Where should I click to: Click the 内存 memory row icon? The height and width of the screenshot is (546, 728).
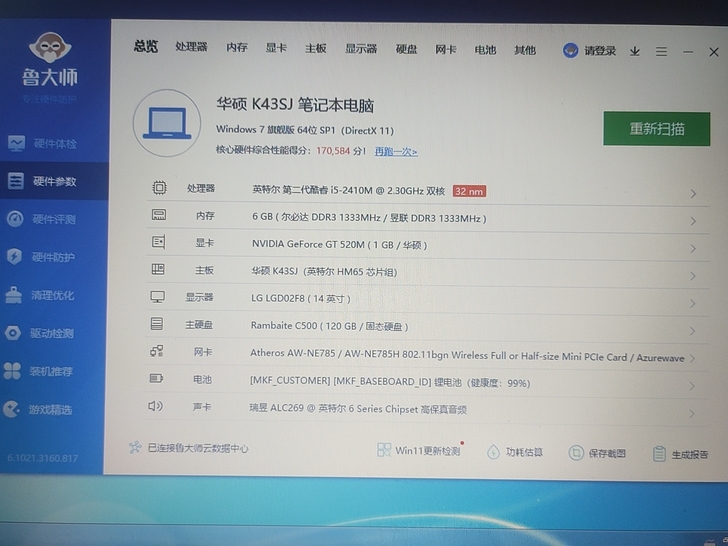coord(159,214)
